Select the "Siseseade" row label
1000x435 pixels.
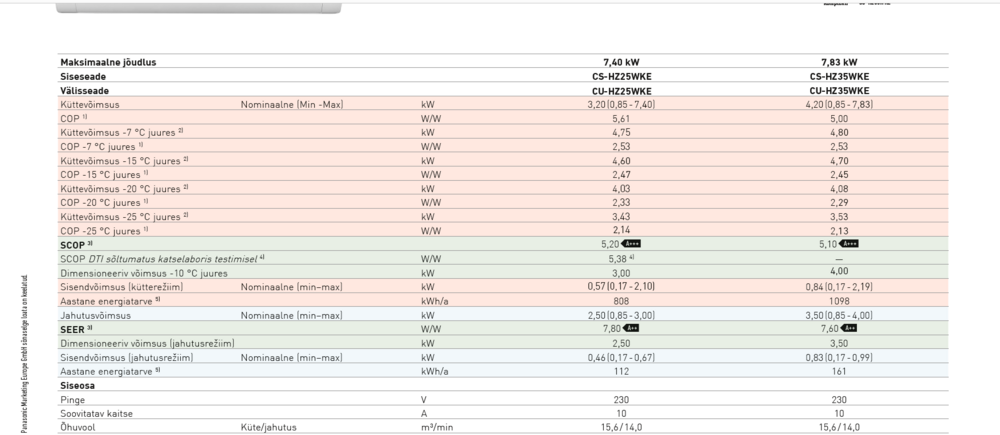point(83,77)
